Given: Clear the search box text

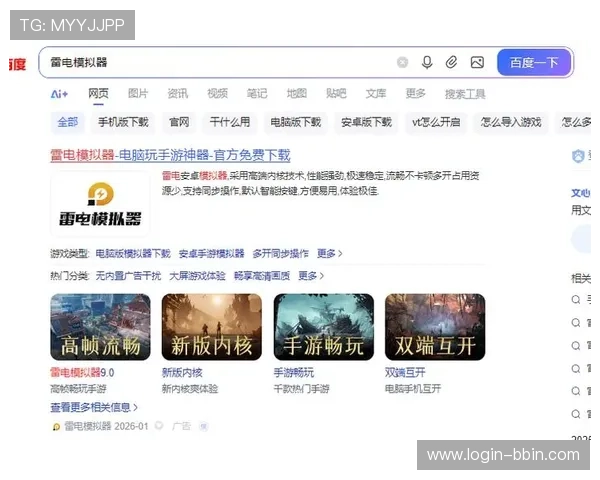Looking at the screenshot, I should coord(402,62).
